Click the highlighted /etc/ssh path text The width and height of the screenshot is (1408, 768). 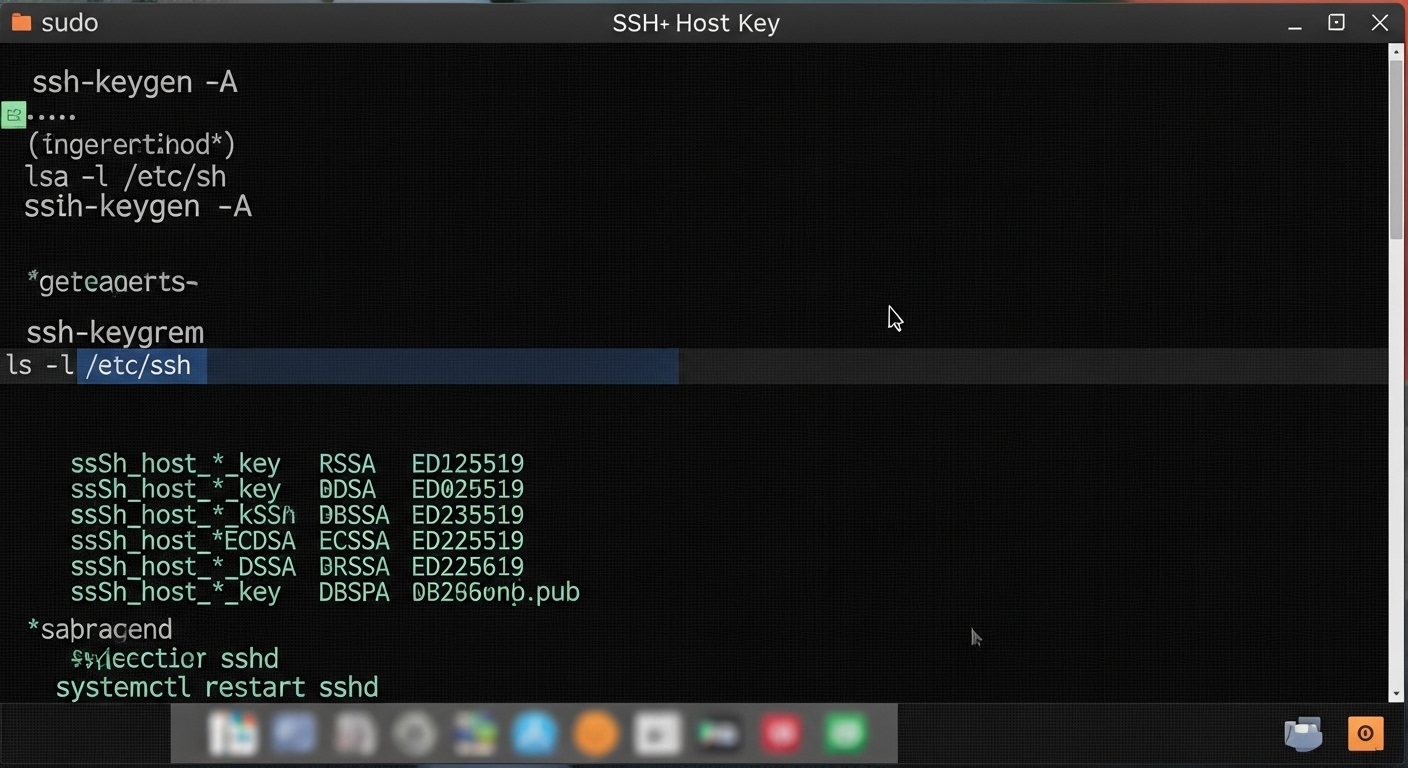pyautogui.click(x=139, y=366)
